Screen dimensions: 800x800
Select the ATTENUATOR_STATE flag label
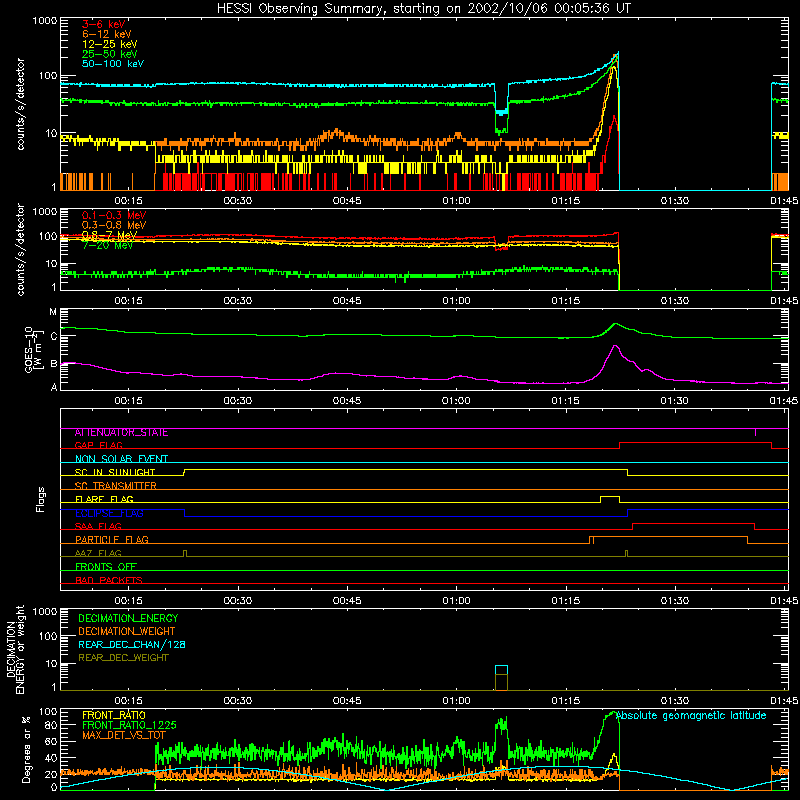[x=121, y=433]
